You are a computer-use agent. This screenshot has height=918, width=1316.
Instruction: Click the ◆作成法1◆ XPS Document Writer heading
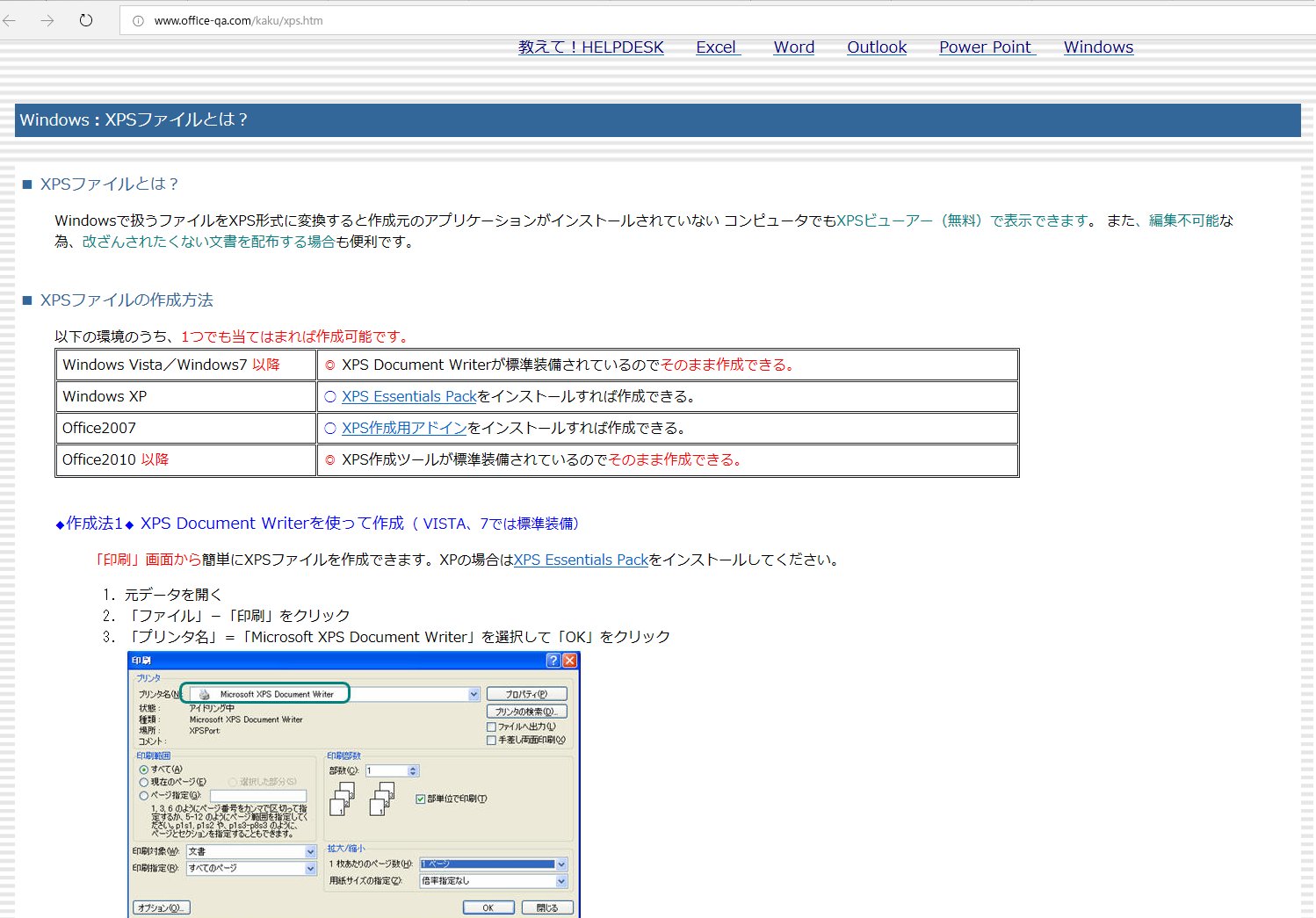click(x=317, y=523)
